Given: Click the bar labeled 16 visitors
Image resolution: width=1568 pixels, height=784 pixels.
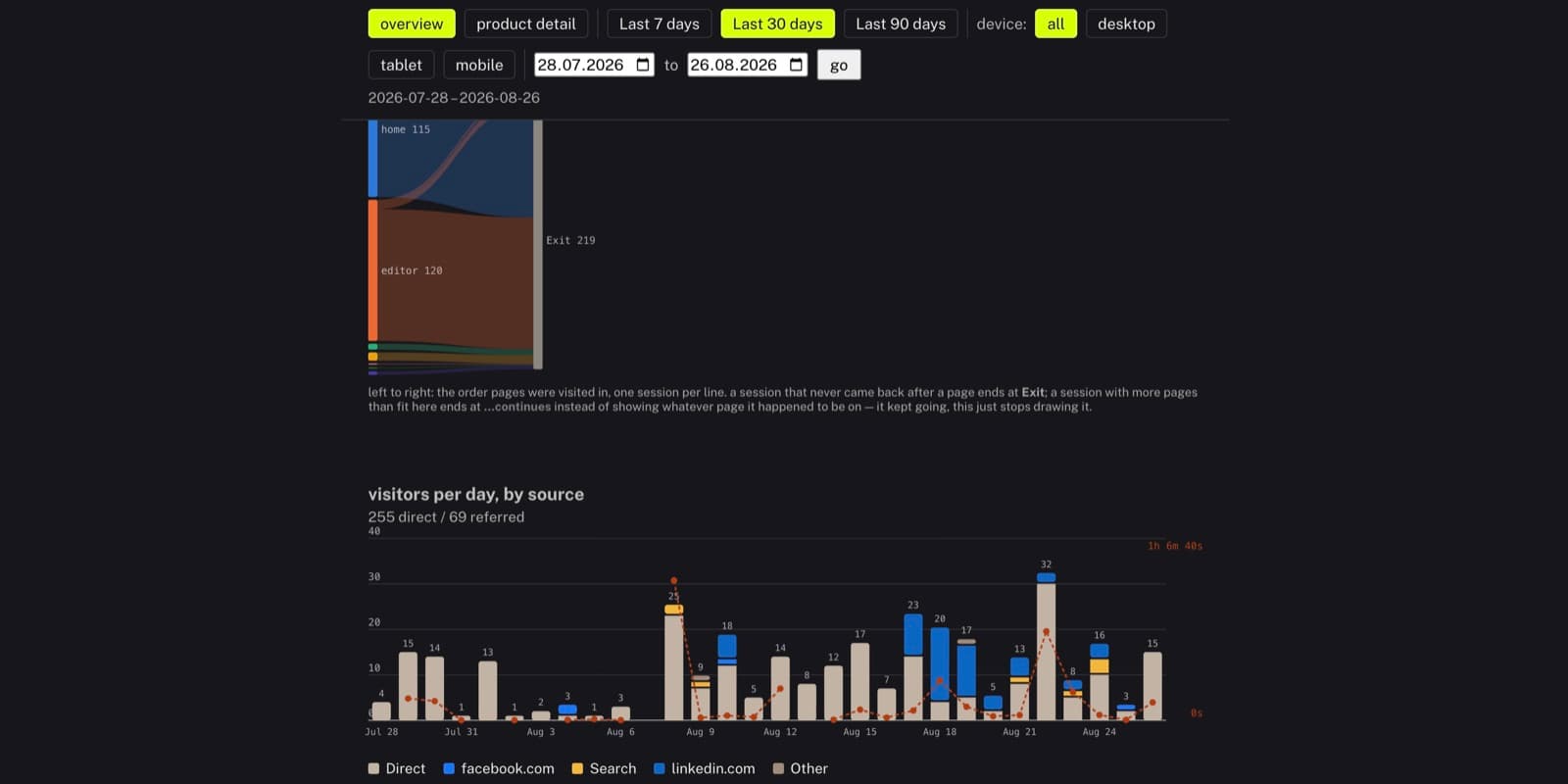Looking at the screenshot, I should 1100,683.
